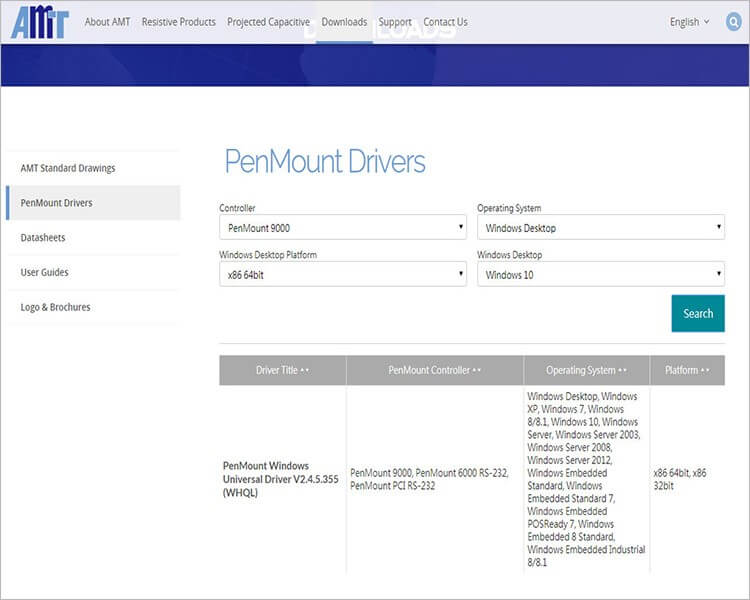Select Datasheets in the sidebar
The width and height of the screenshot is (750, 600).
(43, 238)
